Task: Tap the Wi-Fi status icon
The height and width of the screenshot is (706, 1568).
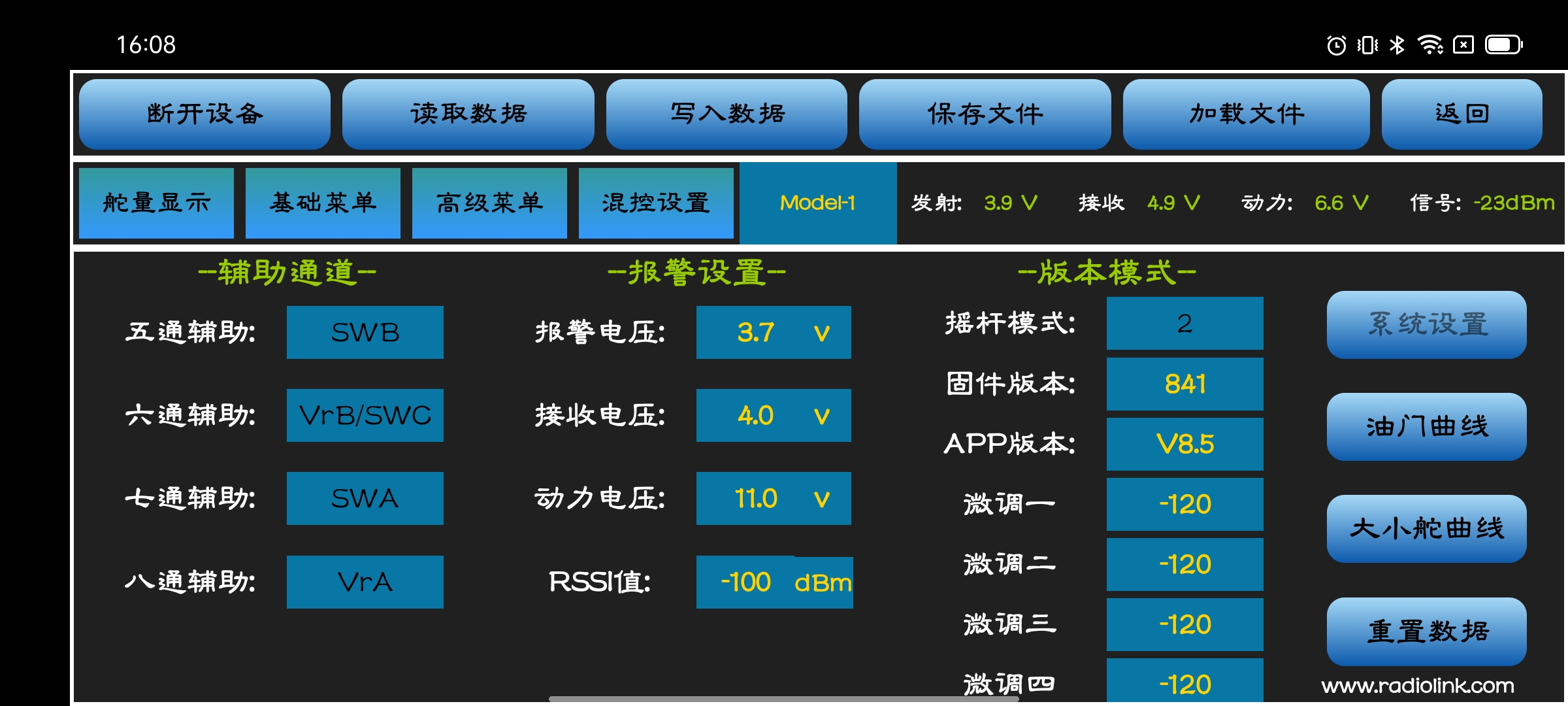Action: [x=1429, y=45]
